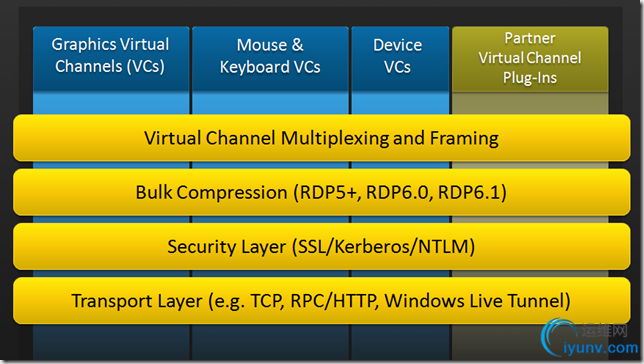Click the light blue strip under Device VCs
Viewport: 644px width, 364px height.
point(400,104)
